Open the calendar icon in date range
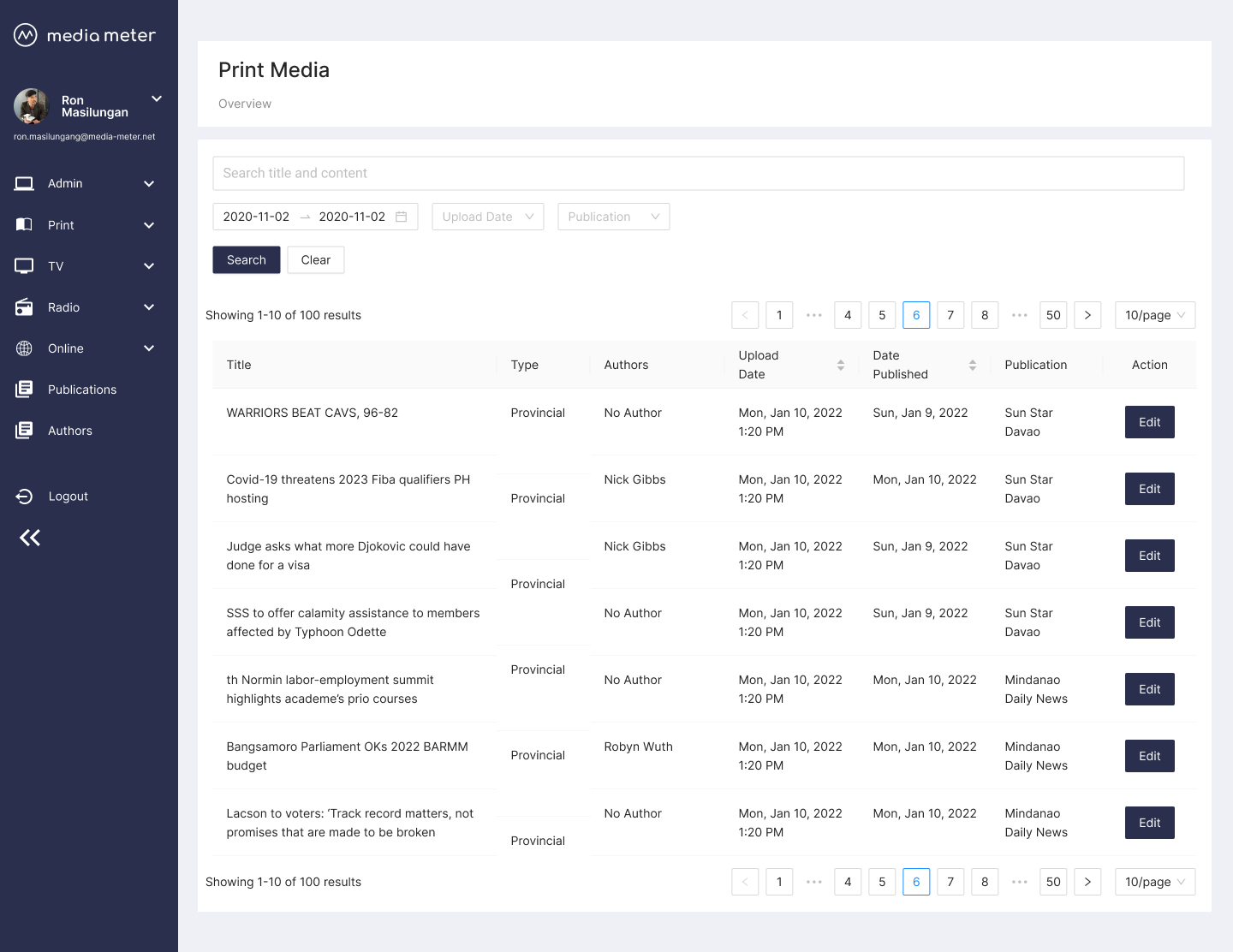 click(x=401, y=217)
